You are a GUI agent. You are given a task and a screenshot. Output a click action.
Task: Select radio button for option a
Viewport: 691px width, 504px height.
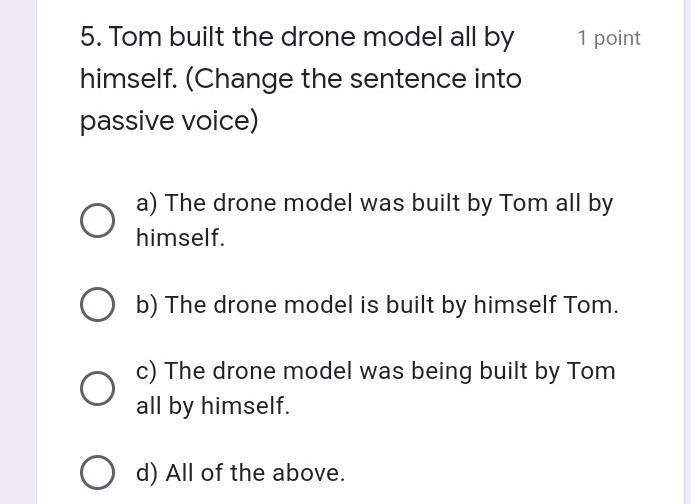click(x=97, y=220)
